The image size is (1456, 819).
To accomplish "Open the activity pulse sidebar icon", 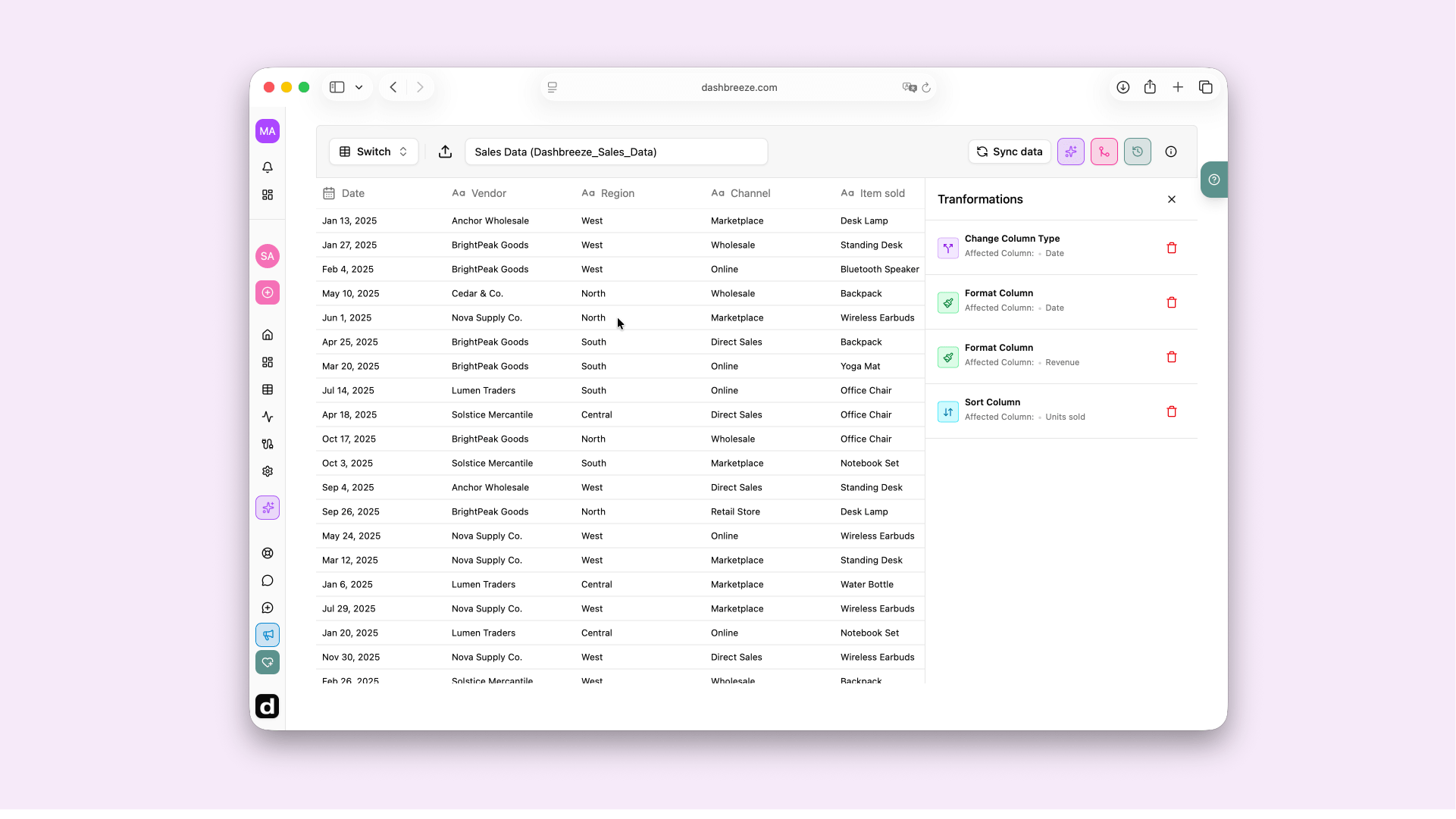I will point(268,417).
